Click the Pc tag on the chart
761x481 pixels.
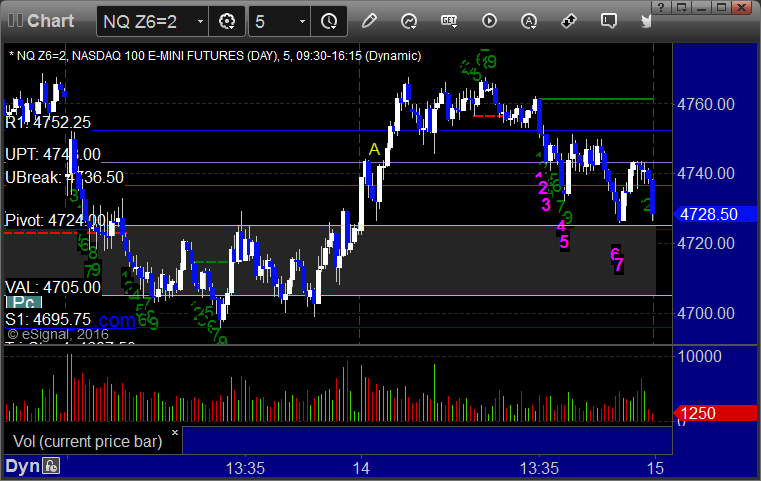tap(24, 302)
